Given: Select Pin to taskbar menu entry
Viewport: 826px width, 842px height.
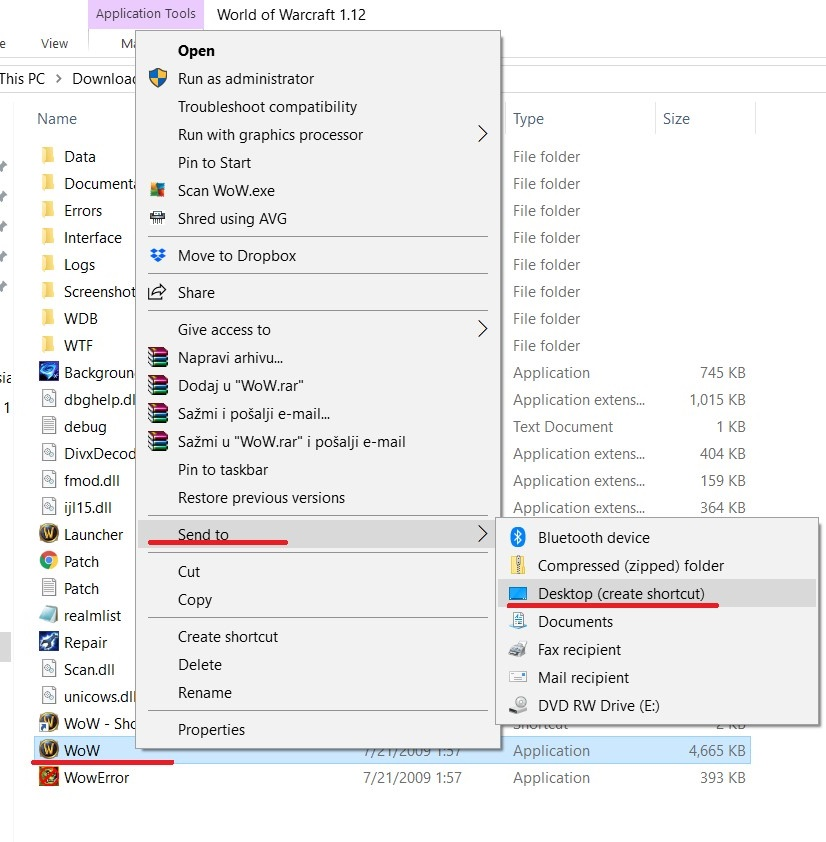Looking at the screenshot, I should pyautogui.click(x=222, y=469).
